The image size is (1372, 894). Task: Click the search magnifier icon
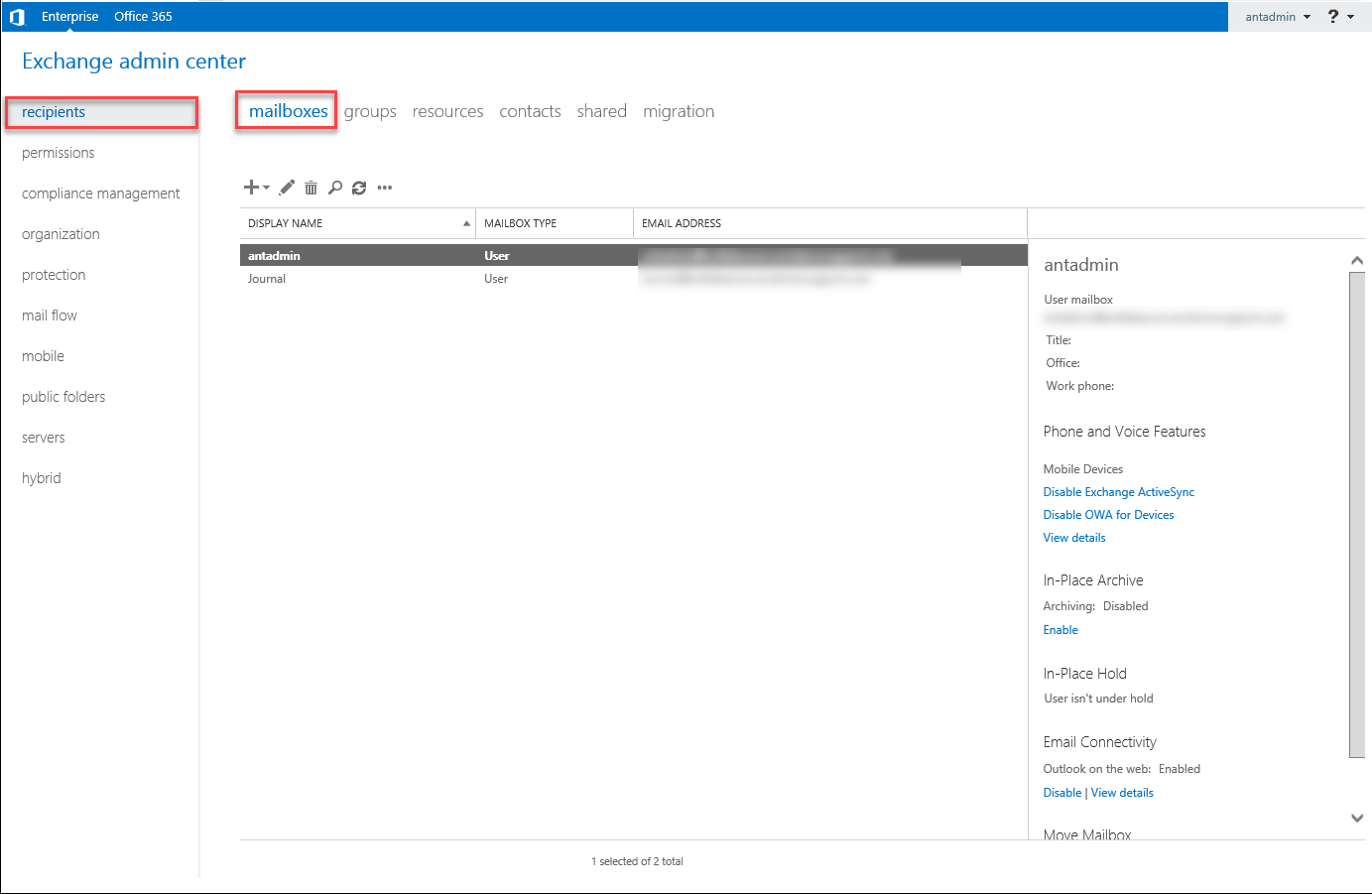pos(335,188)
